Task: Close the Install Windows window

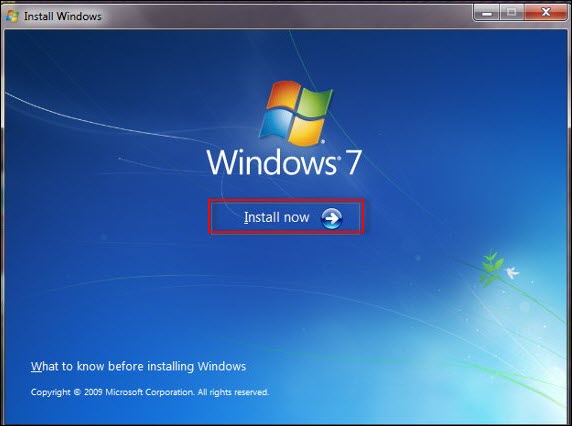Action: [546, 13]
